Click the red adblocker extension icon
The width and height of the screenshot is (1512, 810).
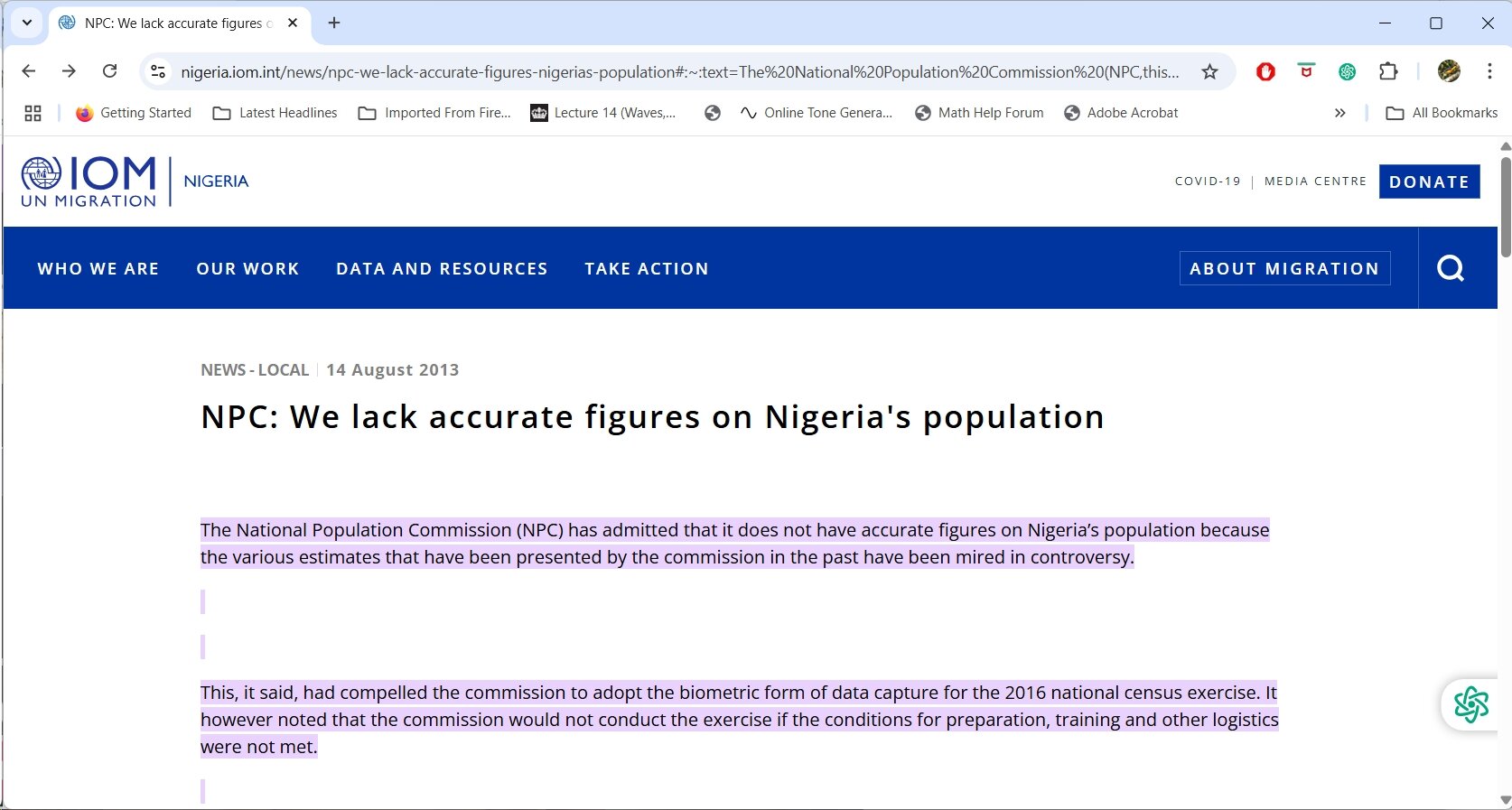[1265, 71]
